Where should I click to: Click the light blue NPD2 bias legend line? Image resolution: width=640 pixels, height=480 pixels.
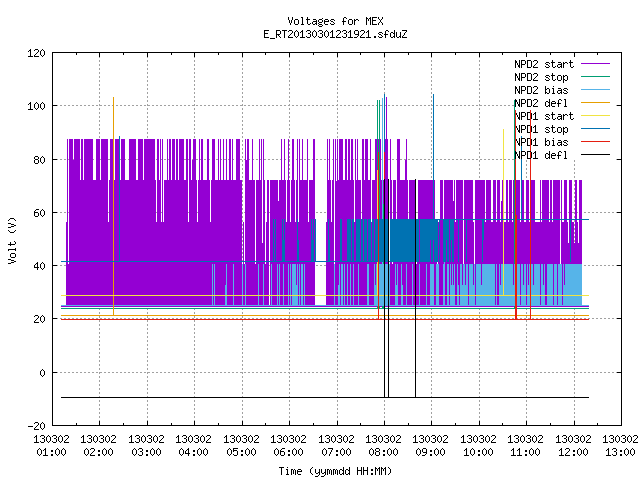595,90
